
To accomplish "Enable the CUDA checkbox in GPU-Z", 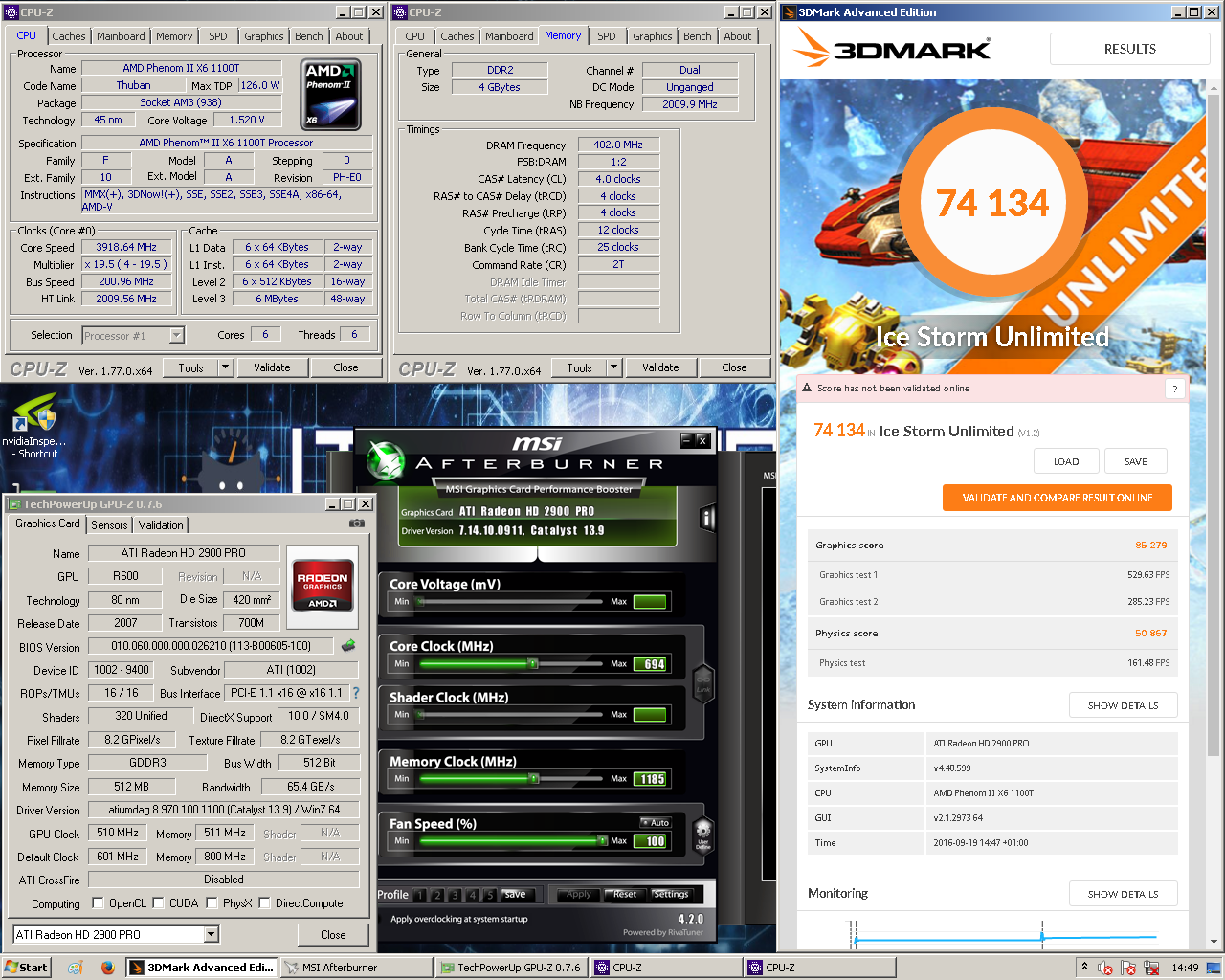I will pyautogui.click(x=158, y=902).
